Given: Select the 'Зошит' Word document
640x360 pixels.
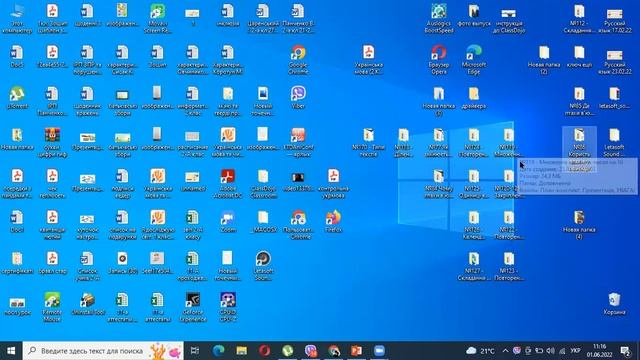Looking at the screenshot, I should (x=158, y=57).
